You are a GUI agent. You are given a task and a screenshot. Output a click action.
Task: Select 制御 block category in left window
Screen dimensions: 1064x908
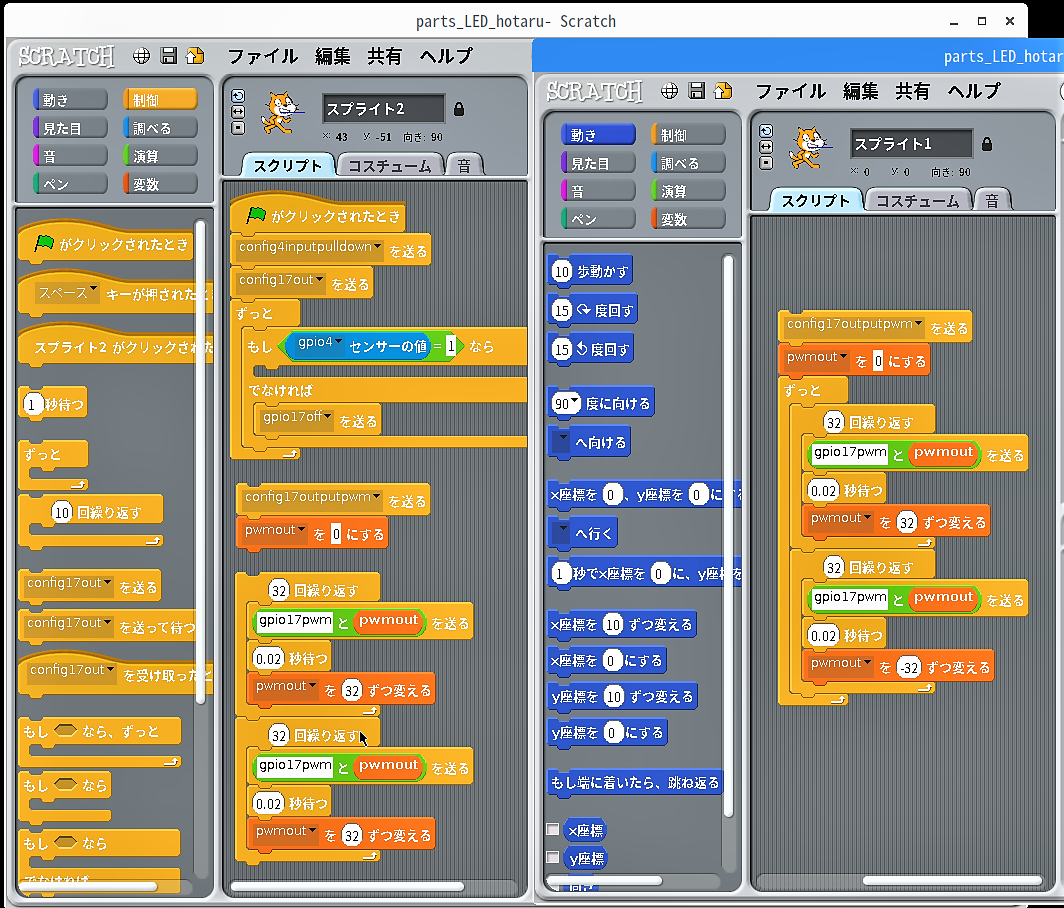coord(160,100)
